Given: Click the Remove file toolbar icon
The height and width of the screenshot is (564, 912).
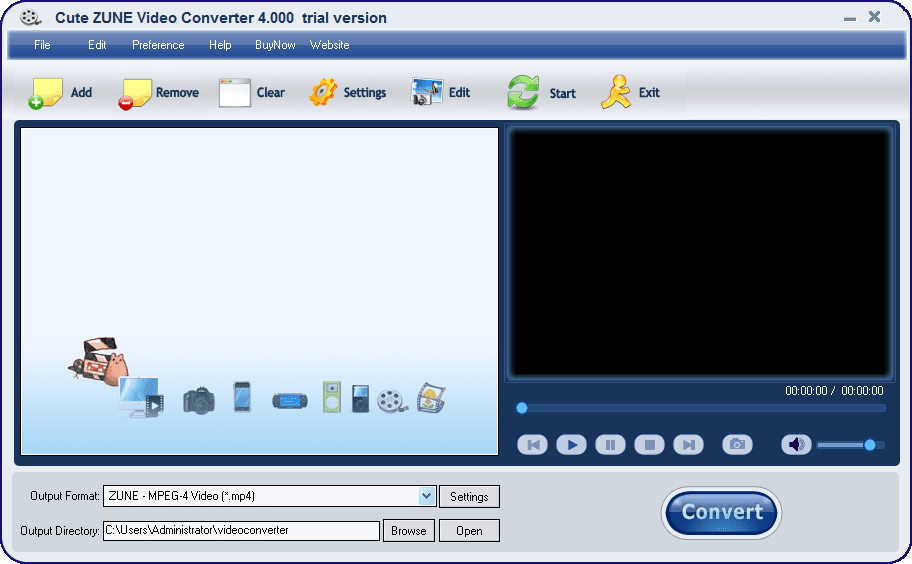Looking at the screenshot, I should click(x=135, y=93).
